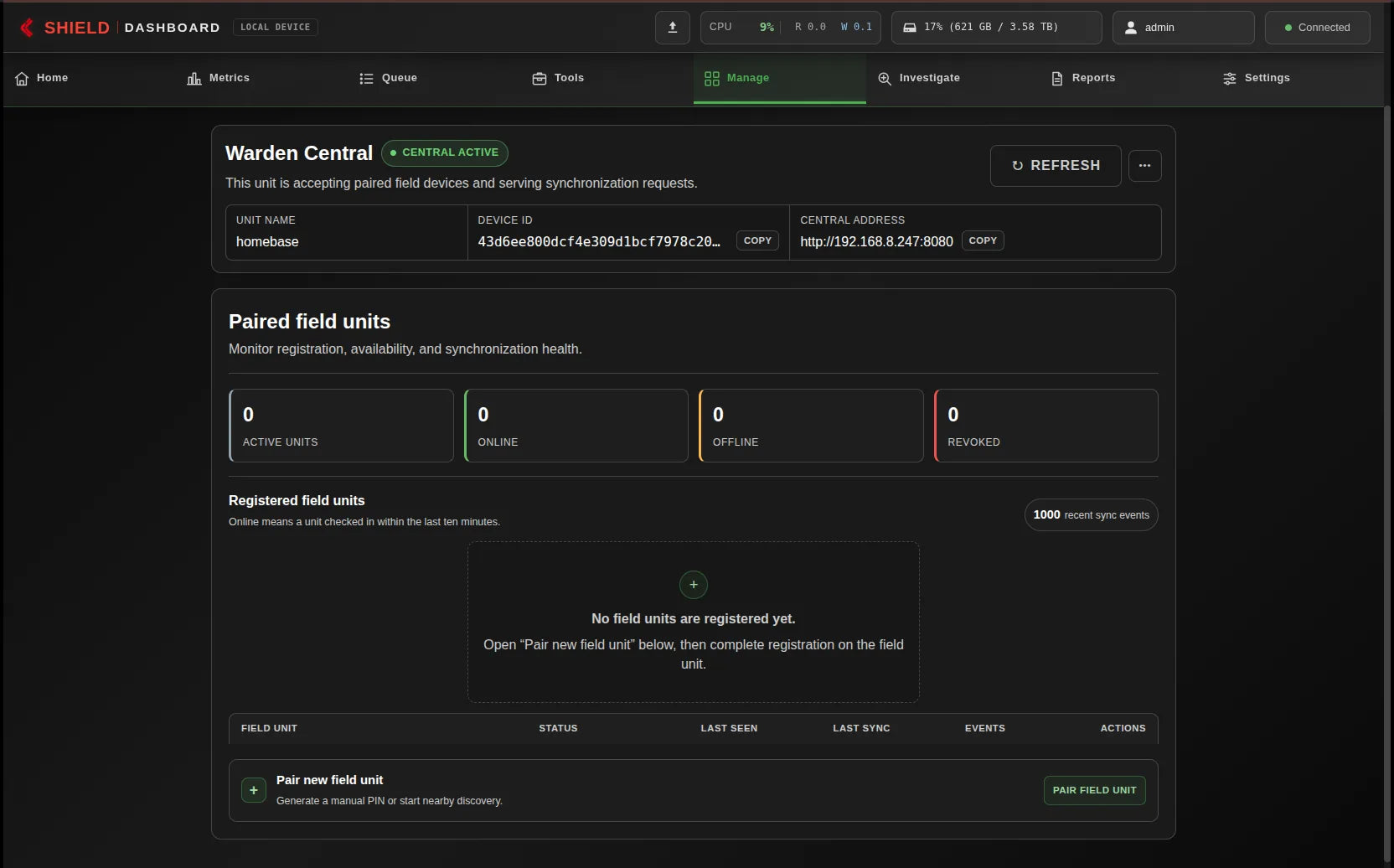Click the Metrics bar chart icon

tap(194, 79)
